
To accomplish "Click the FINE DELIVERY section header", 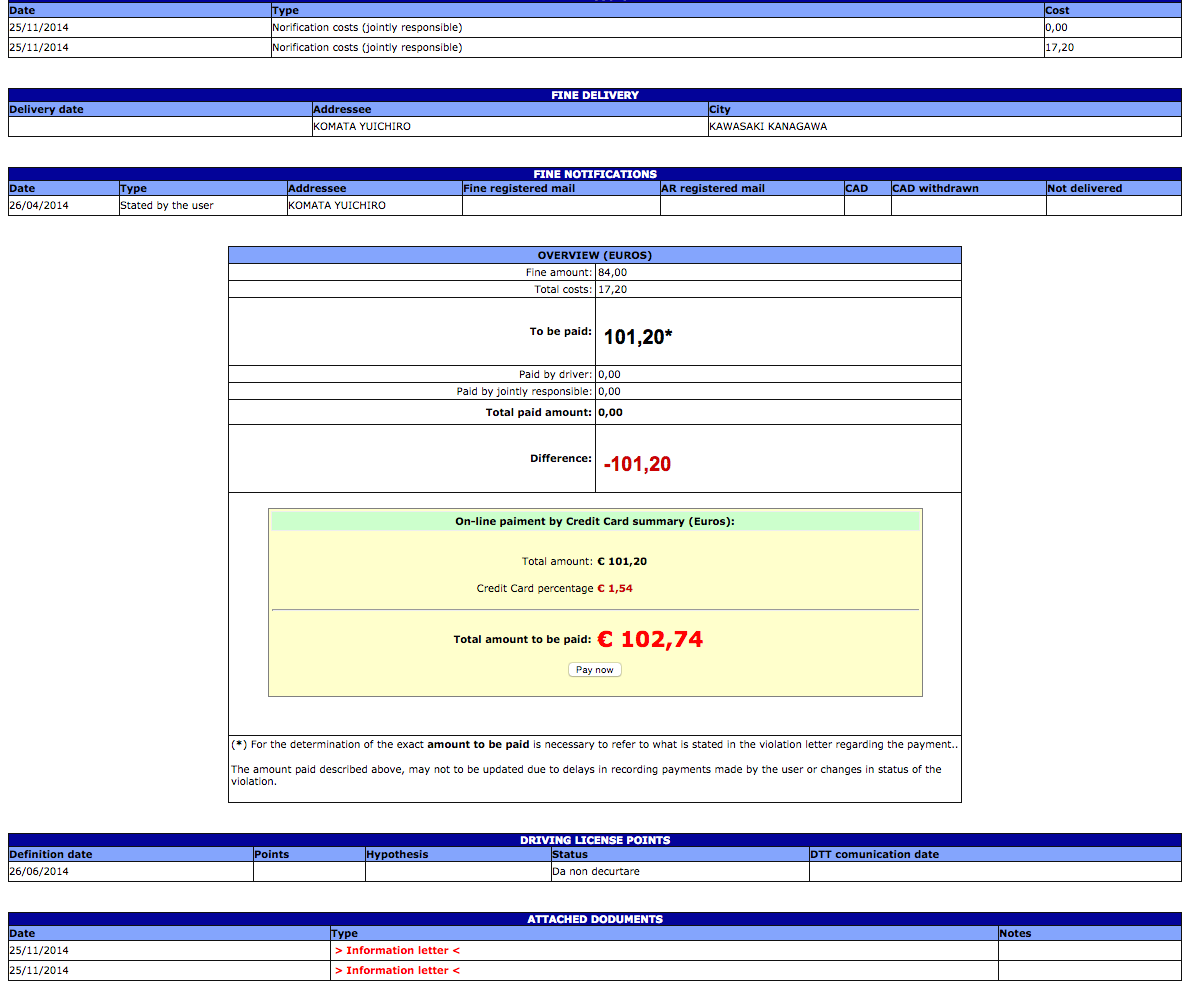I will (594, 95).
